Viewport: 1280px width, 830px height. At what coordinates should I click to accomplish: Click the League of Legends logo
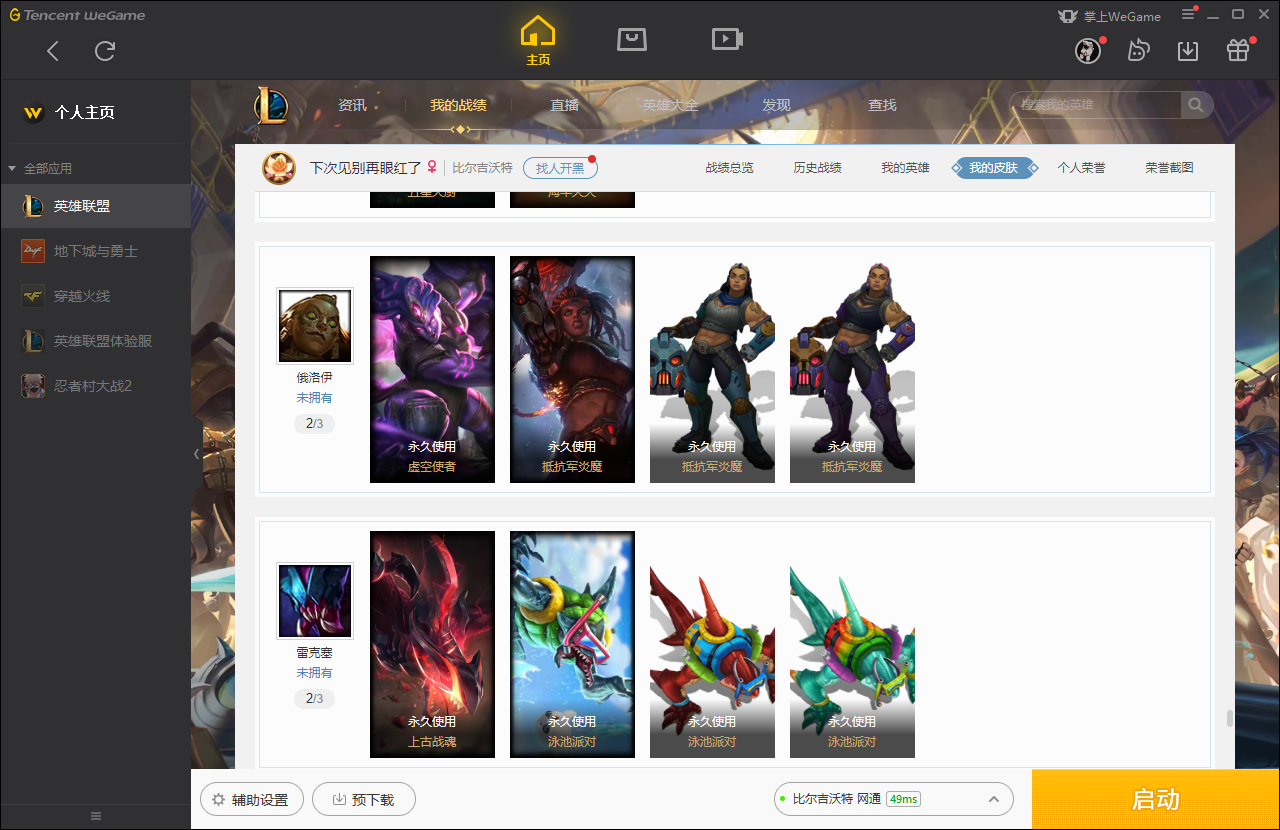click(270, 105)
